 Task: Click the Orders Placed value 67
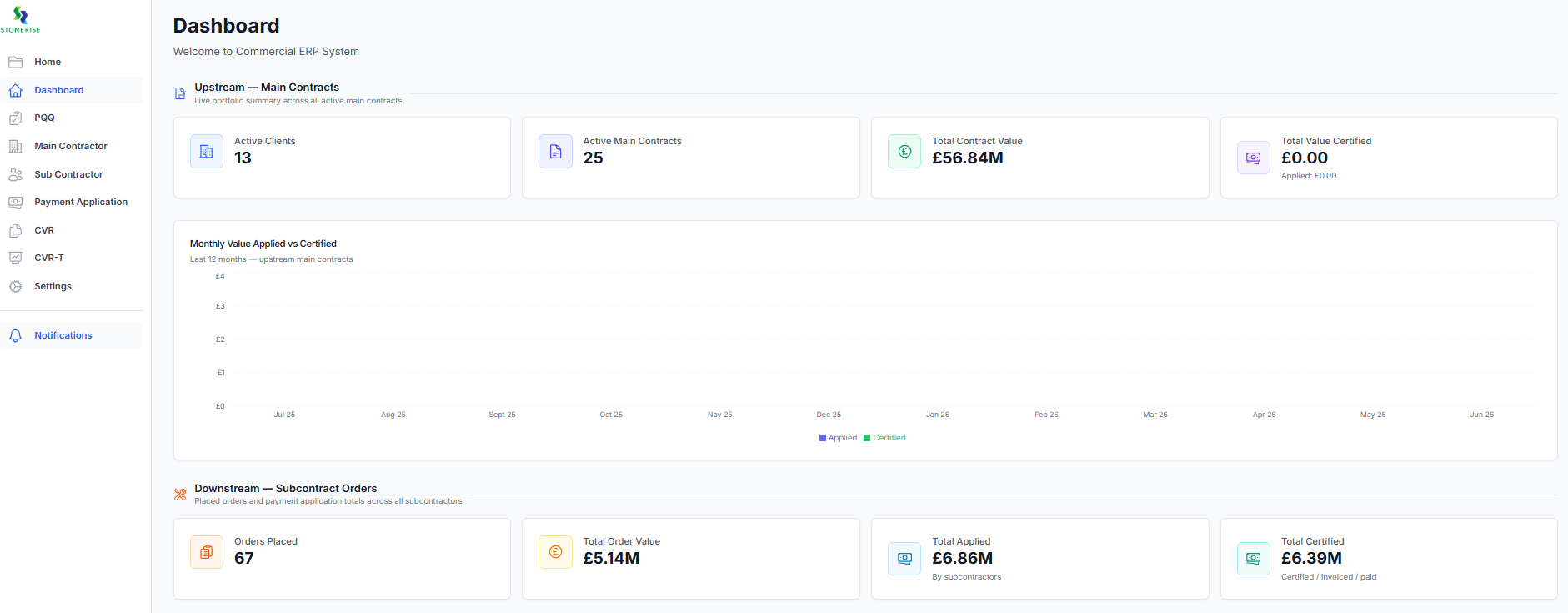[x=243, y=559]
